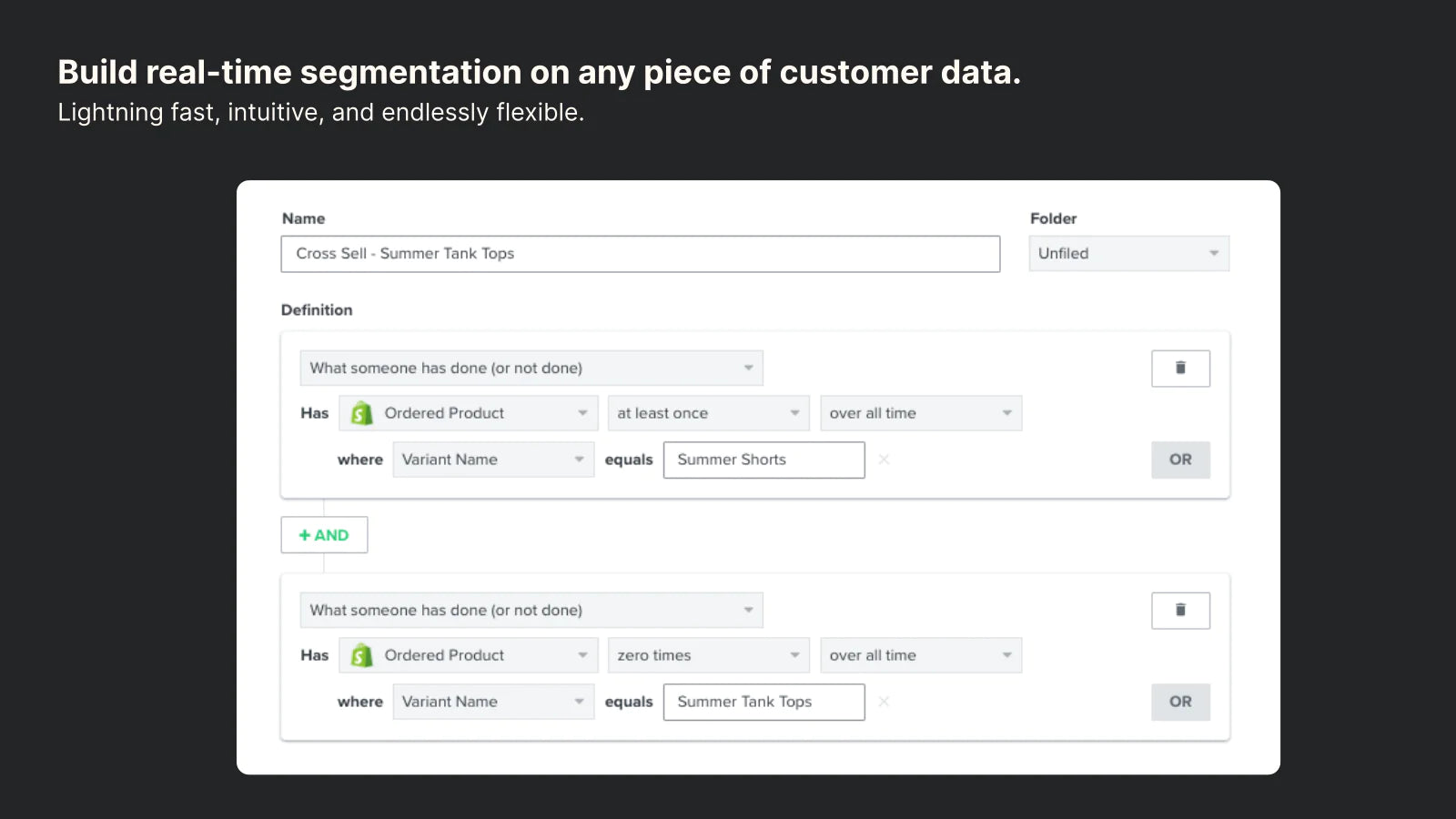Click the segment Name field
Viewport: 1456px width, 819px height.
(x=639, y=254)
